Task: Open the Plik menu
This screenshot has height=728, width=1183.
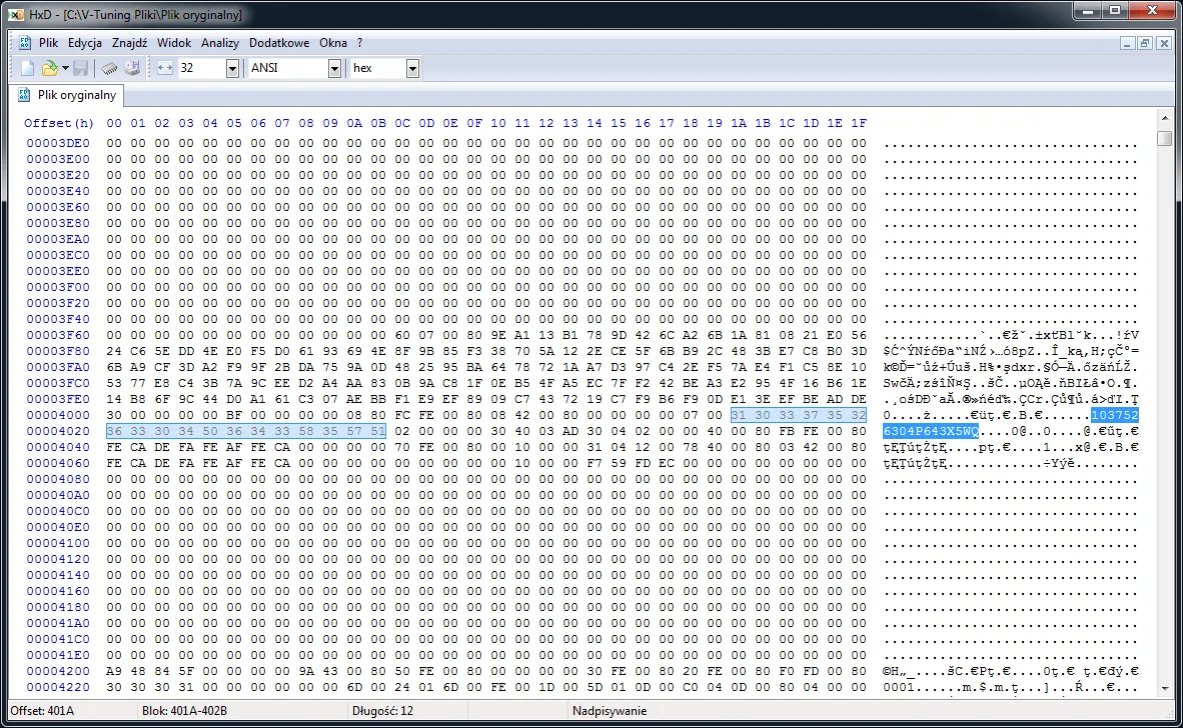Action: coord(49,43)
